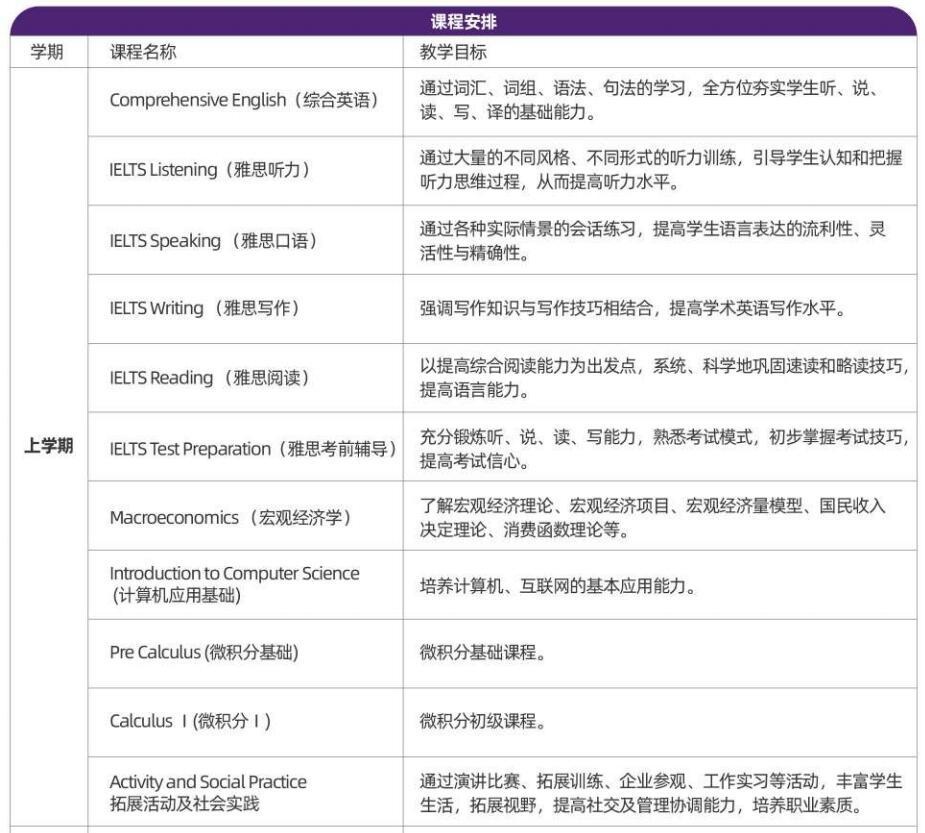925x833 pixels.
Task: Click the Comprehensive English course name
Action: tap(244, 101)
